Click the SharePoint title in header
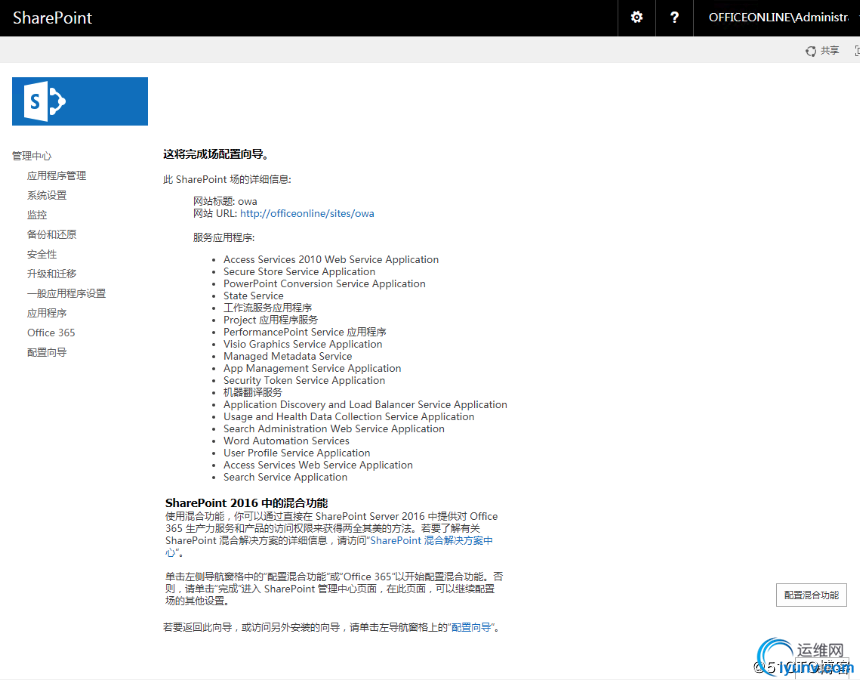Viewport: 860px width, 684px height. click(52, 18)
